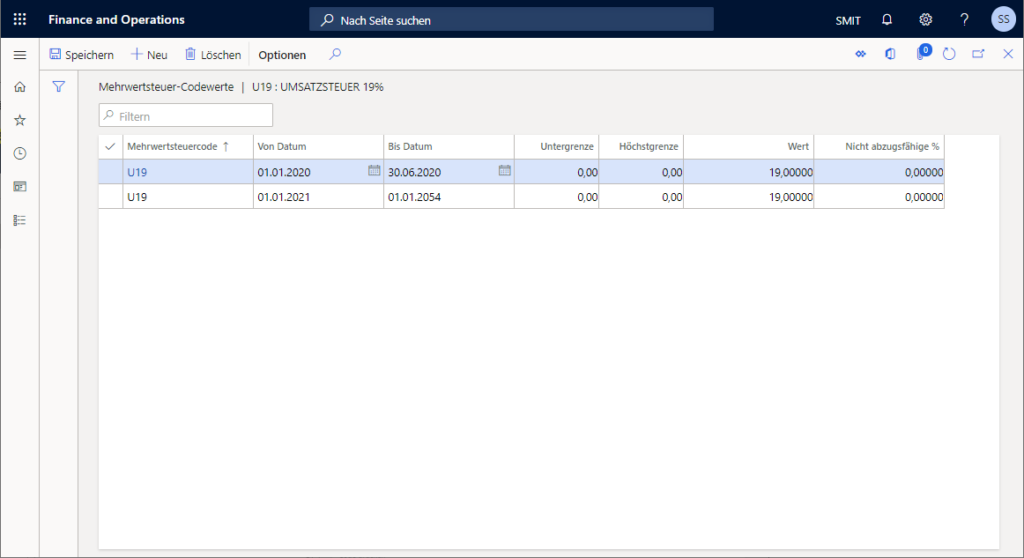This screenshot has height=558, width=1024.
Task: Click Höchstgrenze 0,00 in first row
Action: [x=641, y=172]
